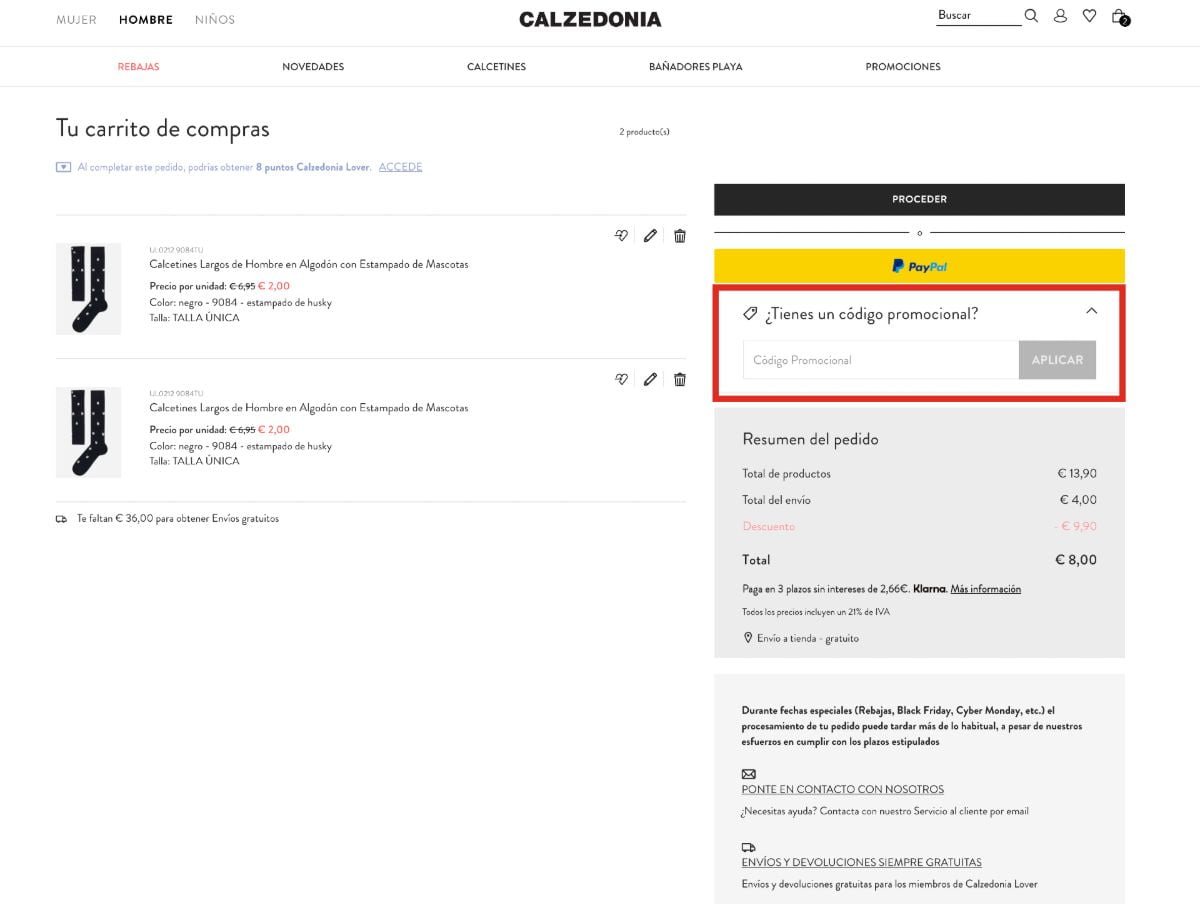
Task: Open the shopping bag icon
Action: tap(1120, 17)
